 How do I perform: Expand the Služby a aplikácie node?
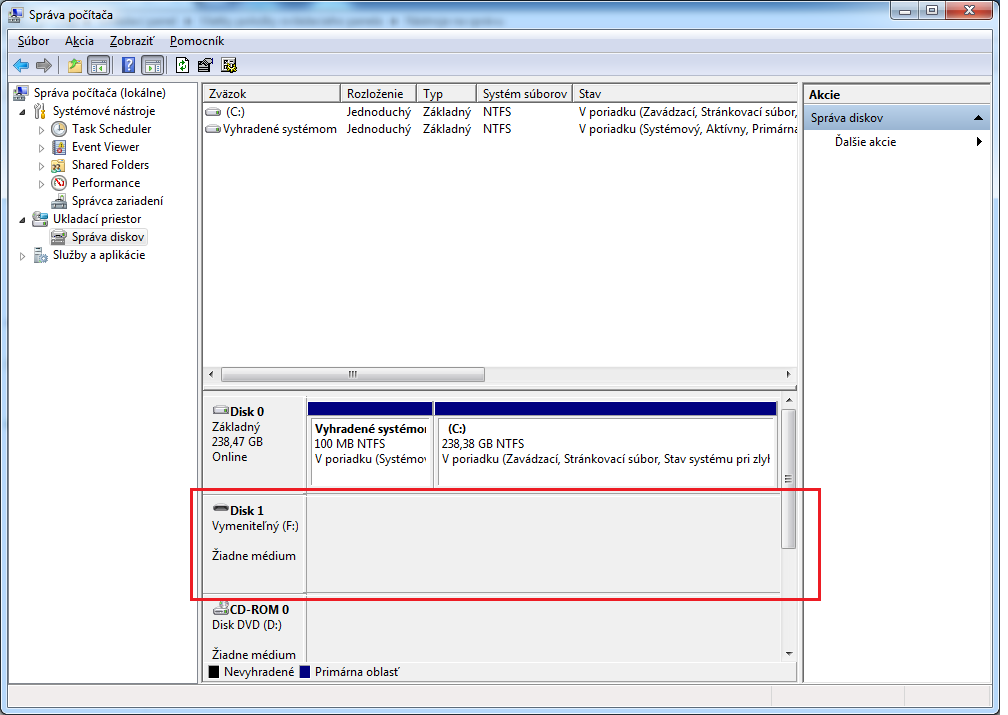pos(23,256)
